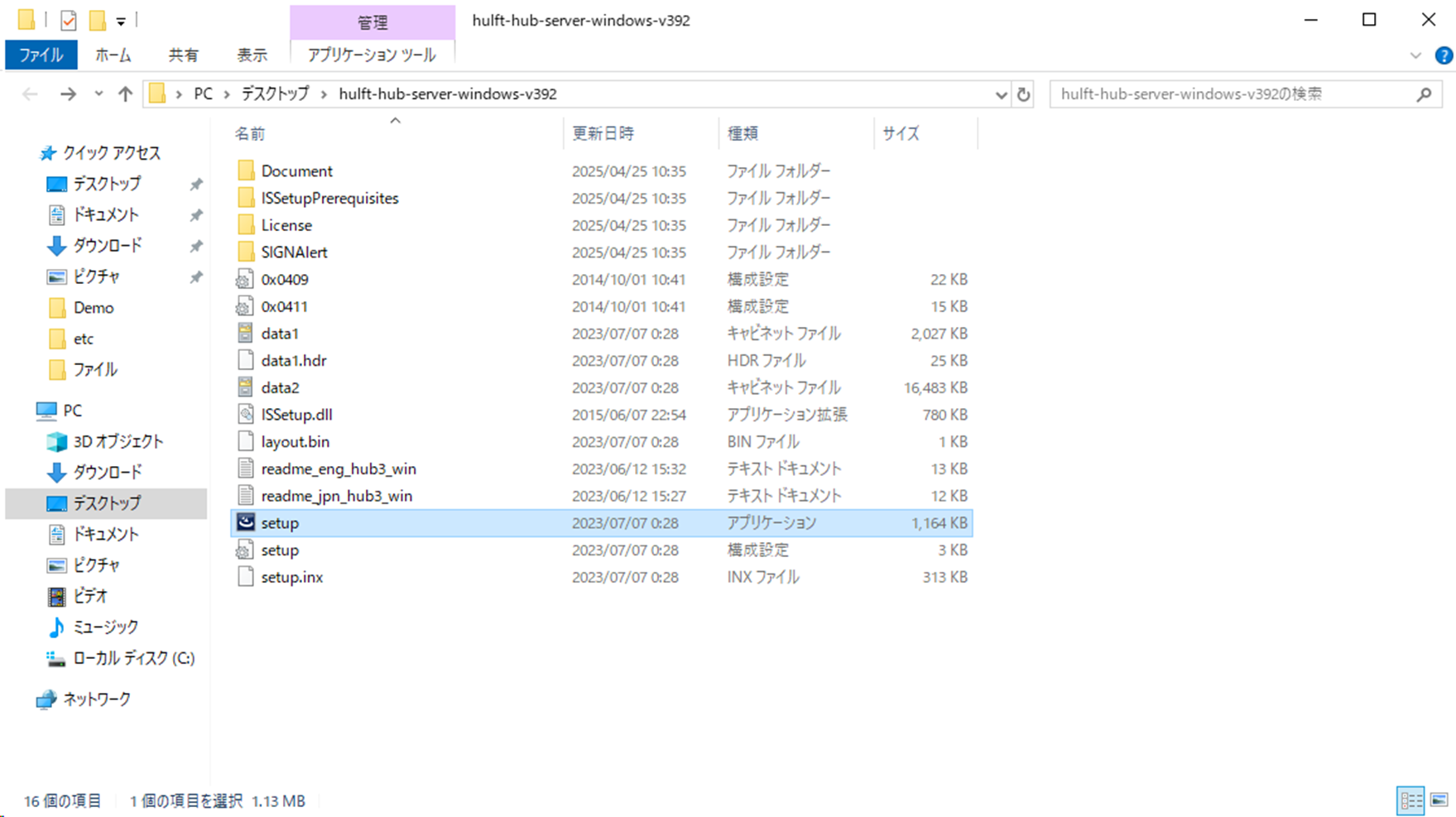The width and height of the screenshot is (1456, 817).
Task: Open pinned ドキュメント under Quick Access
Action: tap(105, 215)
